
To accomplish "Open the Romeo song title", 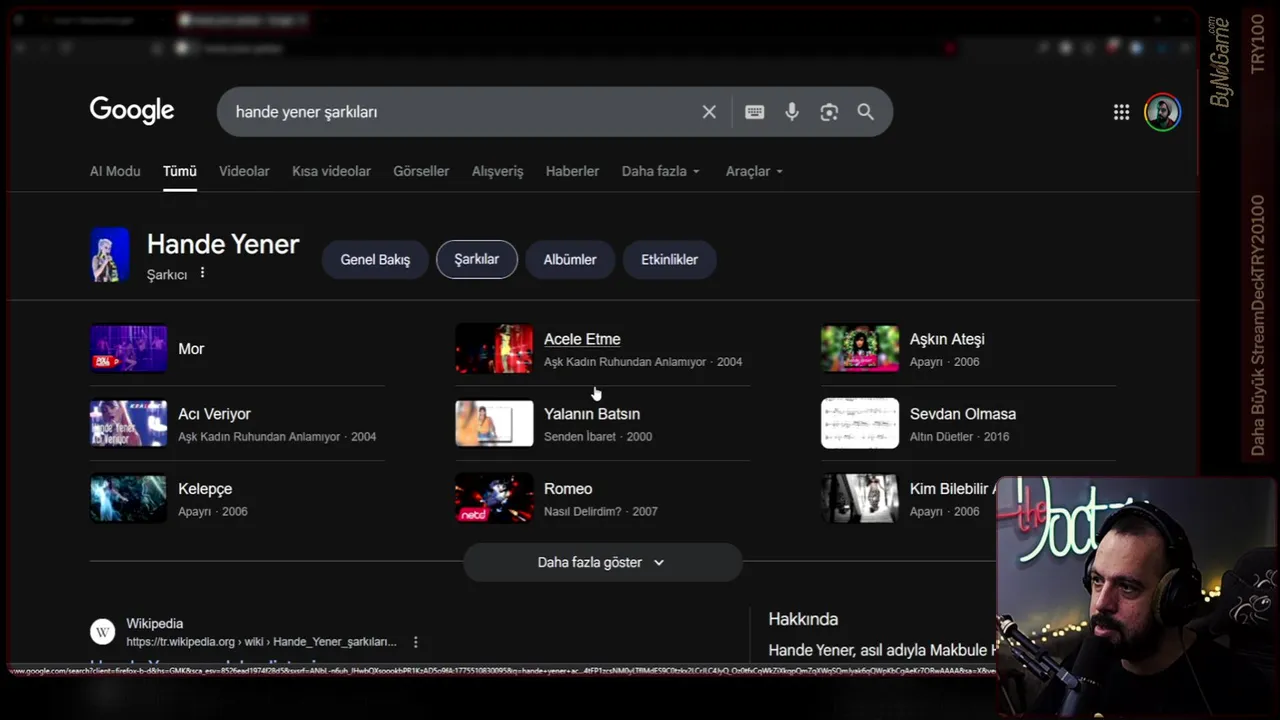I will click(x=568, y=489).
